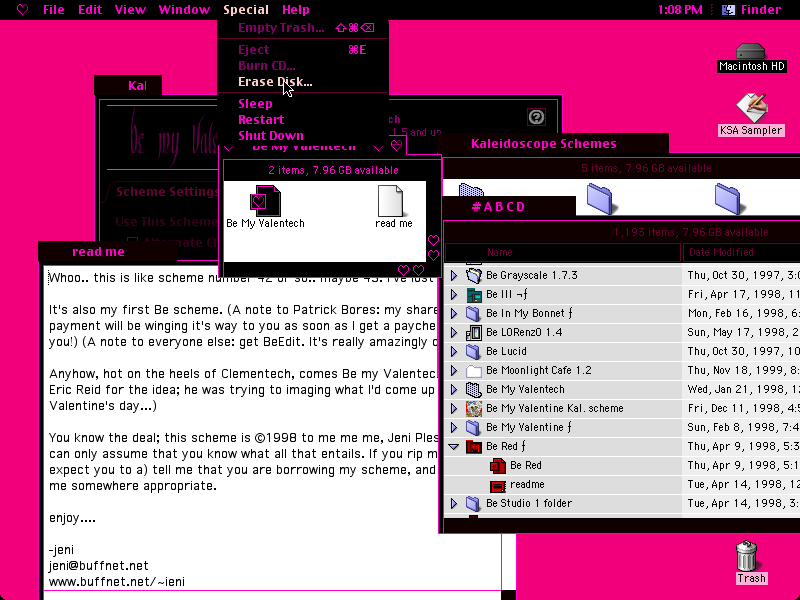Expand the Be In My Bonnet ƒ triangle
This screenshot has width=800, height=600.
tap(454, 313)
